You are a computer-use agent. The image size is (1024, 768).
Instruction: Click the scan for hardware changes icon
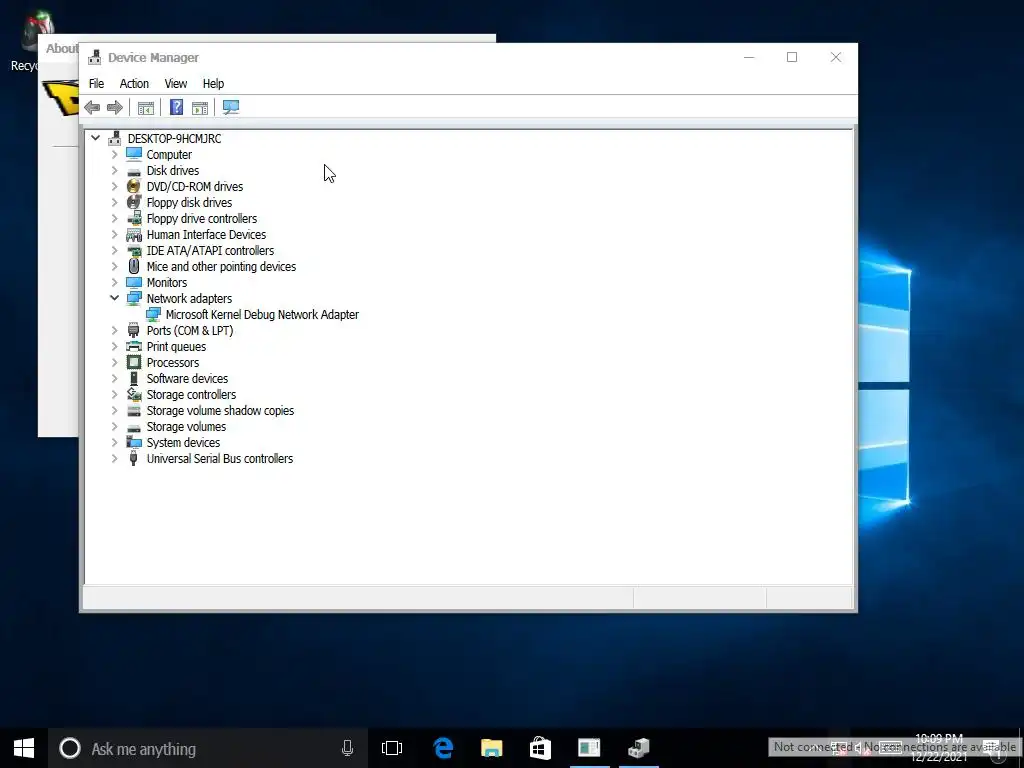[231, 107]
